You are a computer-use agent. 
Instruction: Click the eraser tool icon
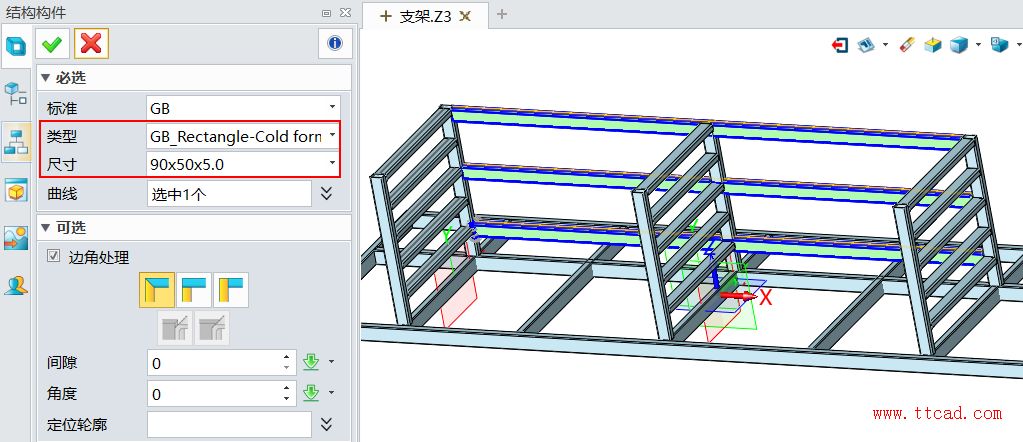(x=907, y=44)
